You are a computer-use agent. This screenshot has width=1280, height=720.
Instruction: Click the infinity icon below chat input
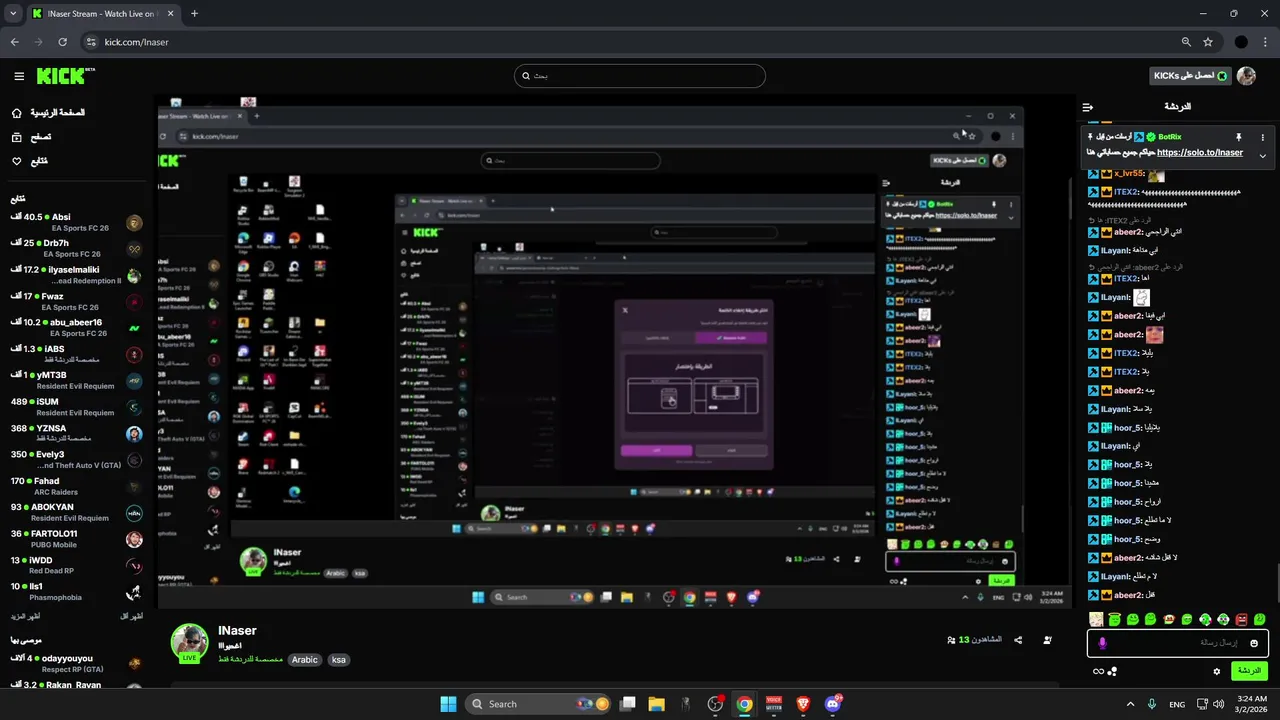point(1098,671)
